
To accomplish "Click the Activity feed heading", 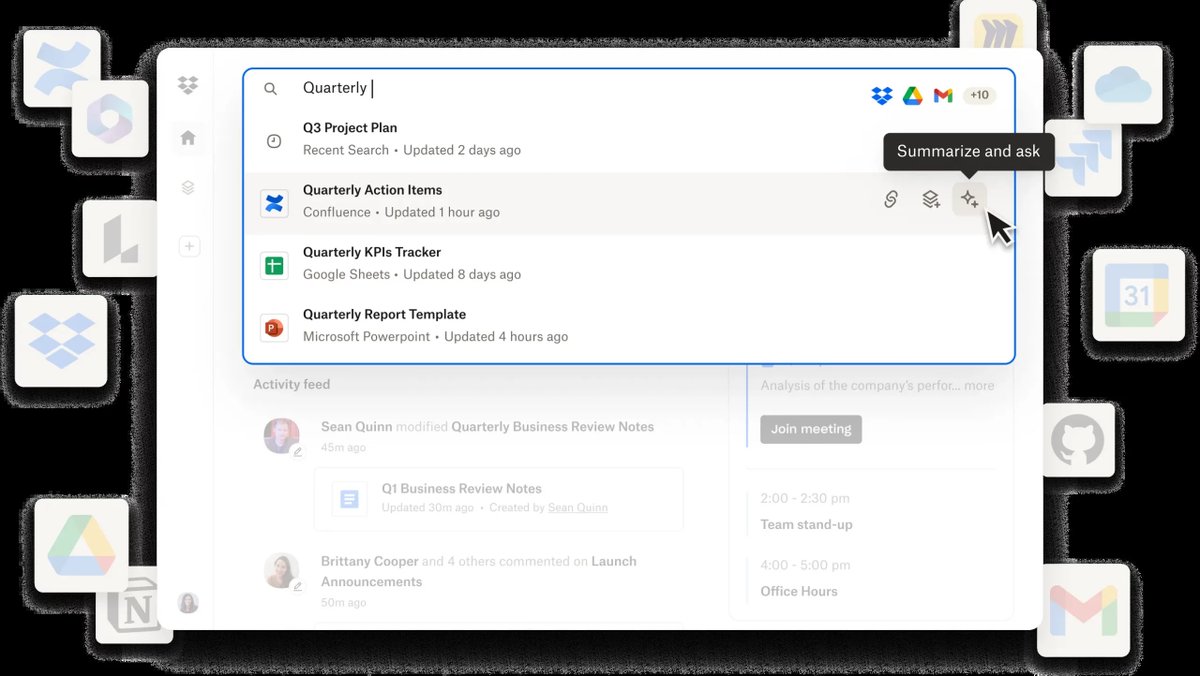I will (x=291, y=384).
